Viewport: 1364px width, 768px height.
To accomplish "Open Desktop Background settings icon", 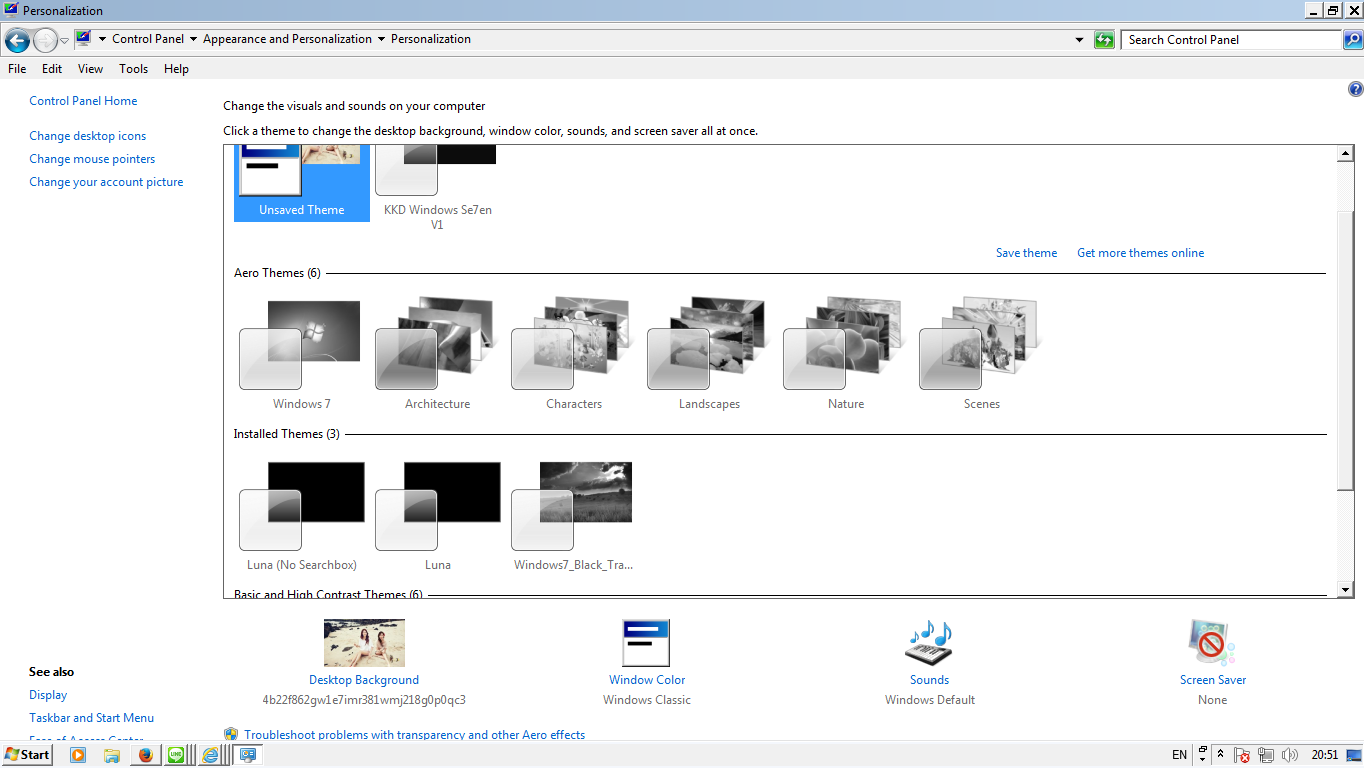I will 364,642.
